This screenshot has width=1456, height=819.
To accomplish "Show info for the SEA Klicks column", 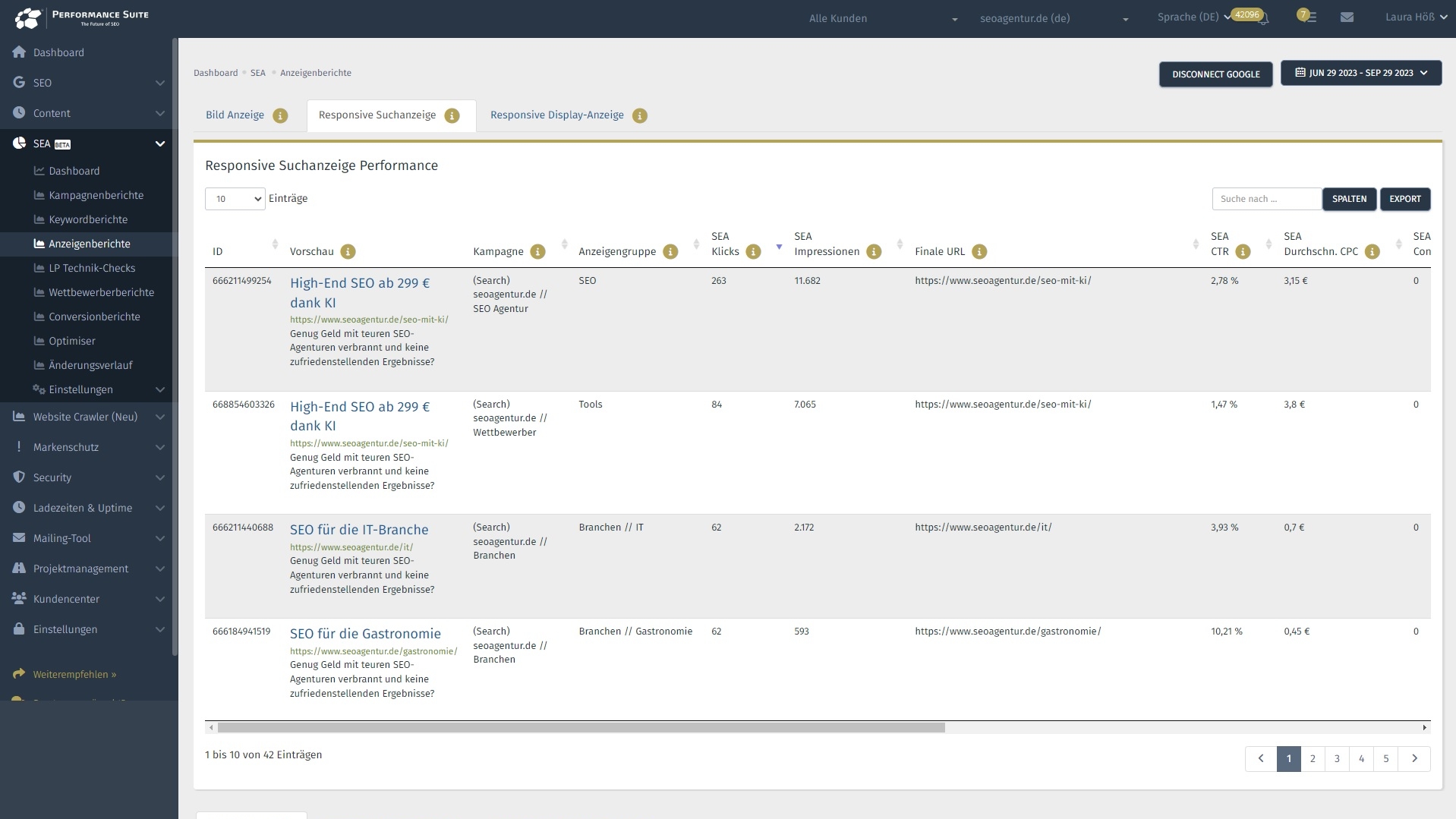I will [x=753, y=251].
